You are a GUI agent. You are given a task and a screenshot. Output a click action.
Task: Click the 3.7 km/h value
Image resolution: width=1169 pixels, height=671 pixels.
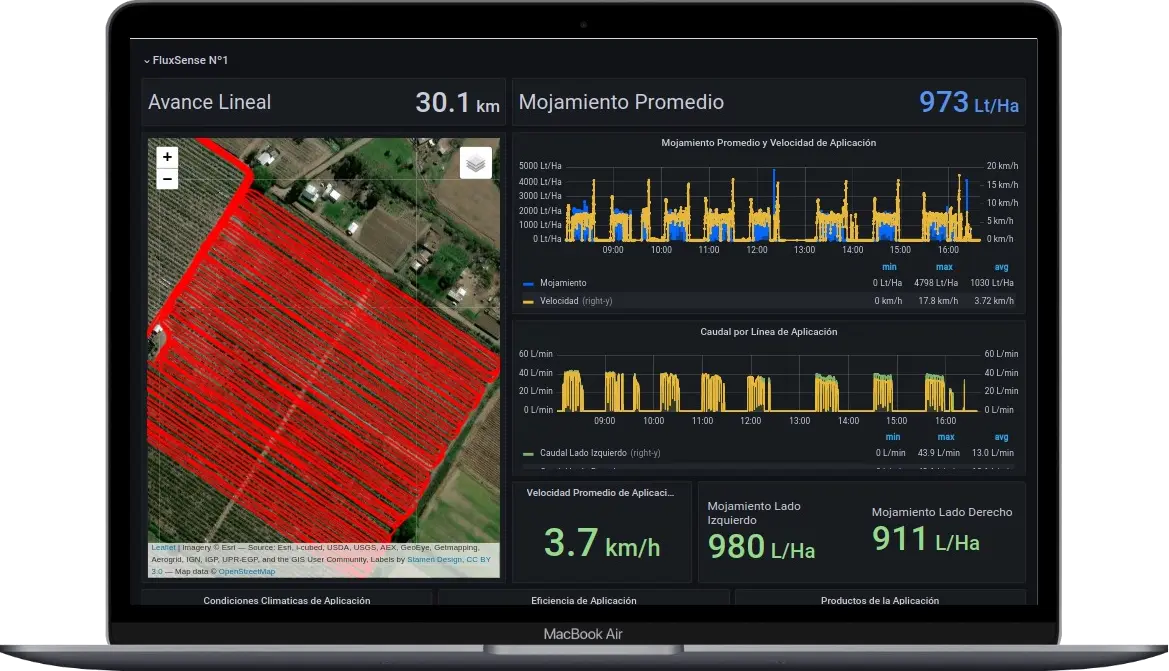point(602,543)
